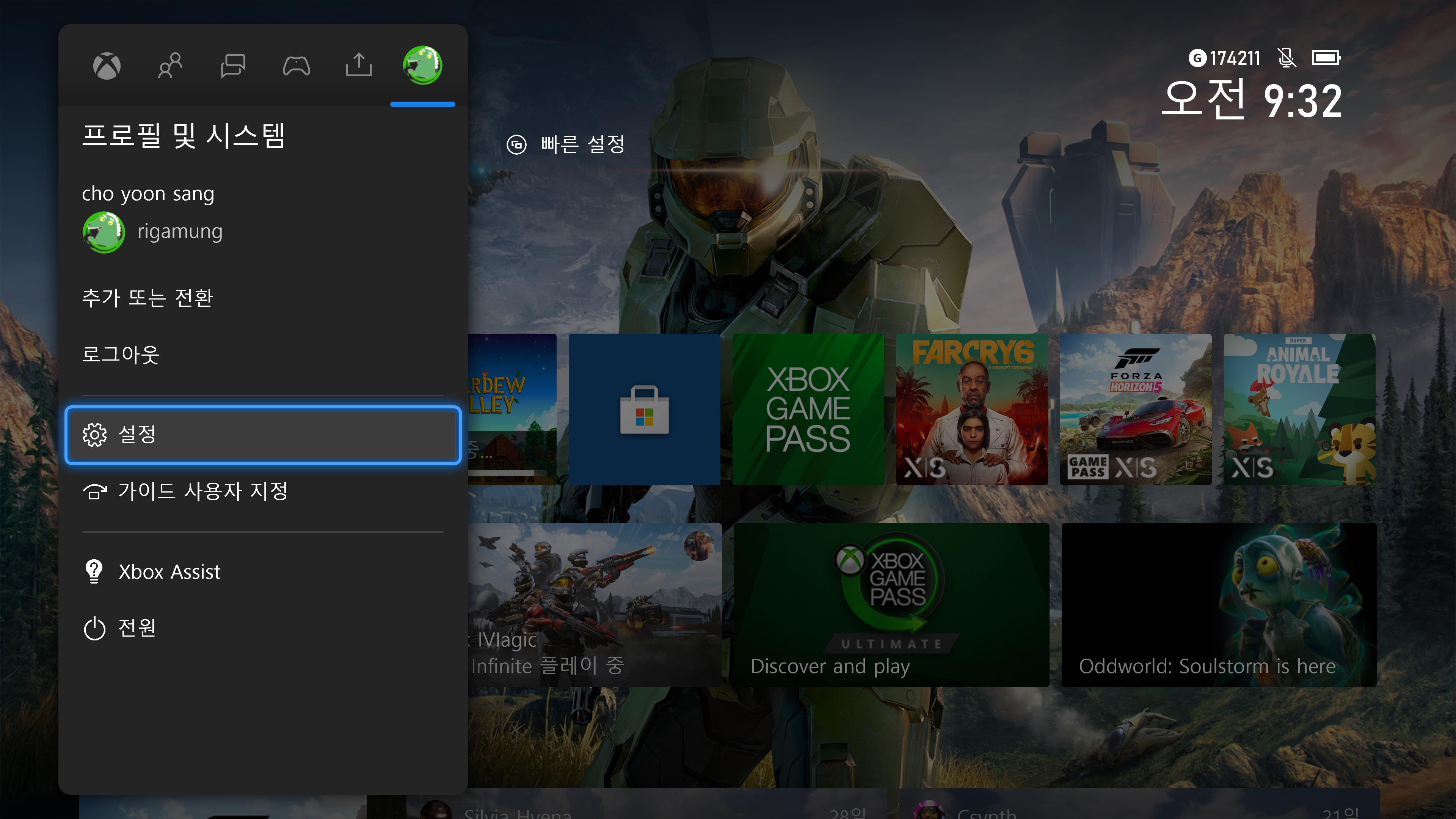The width and height of the screenshot is (1456, 819).
Task: Launch the Forza Horizon 5 tile
Action: coord(1136,409)
